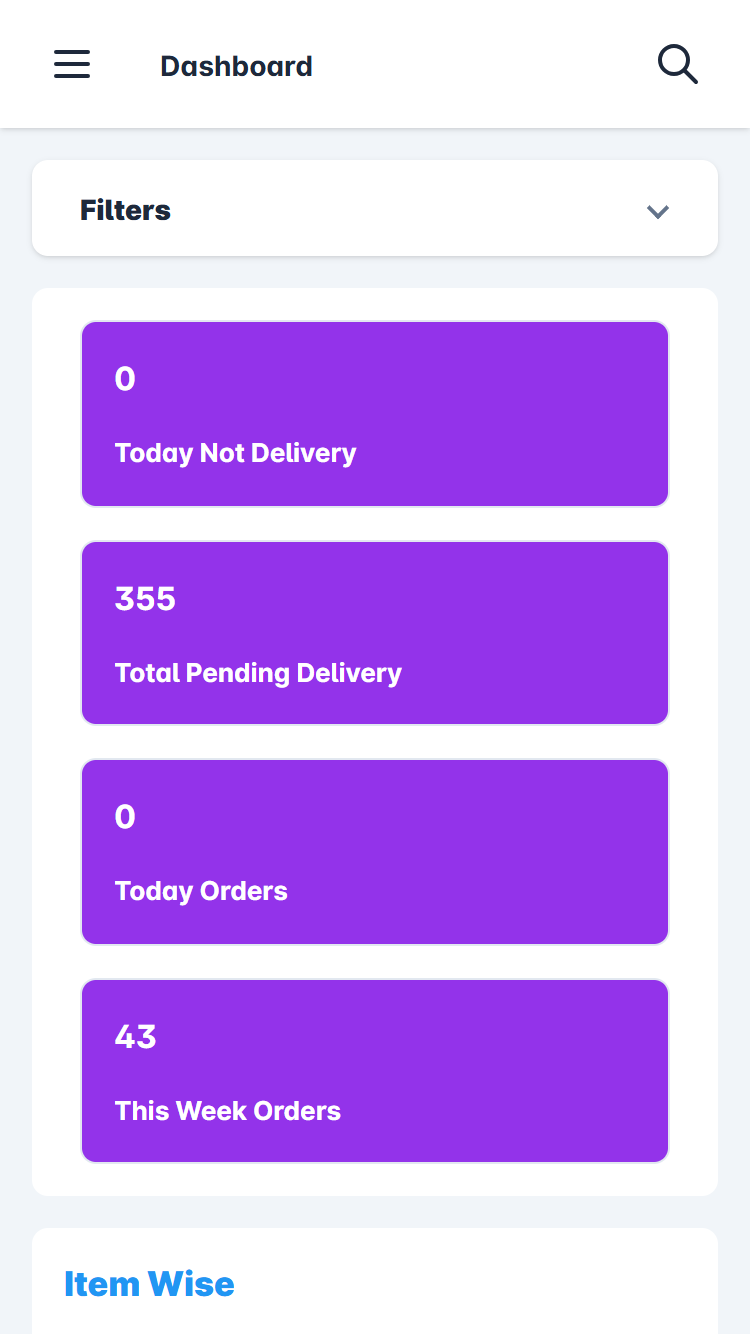
Task: Click the Item Wise section heading
Action: (149, 1284)
